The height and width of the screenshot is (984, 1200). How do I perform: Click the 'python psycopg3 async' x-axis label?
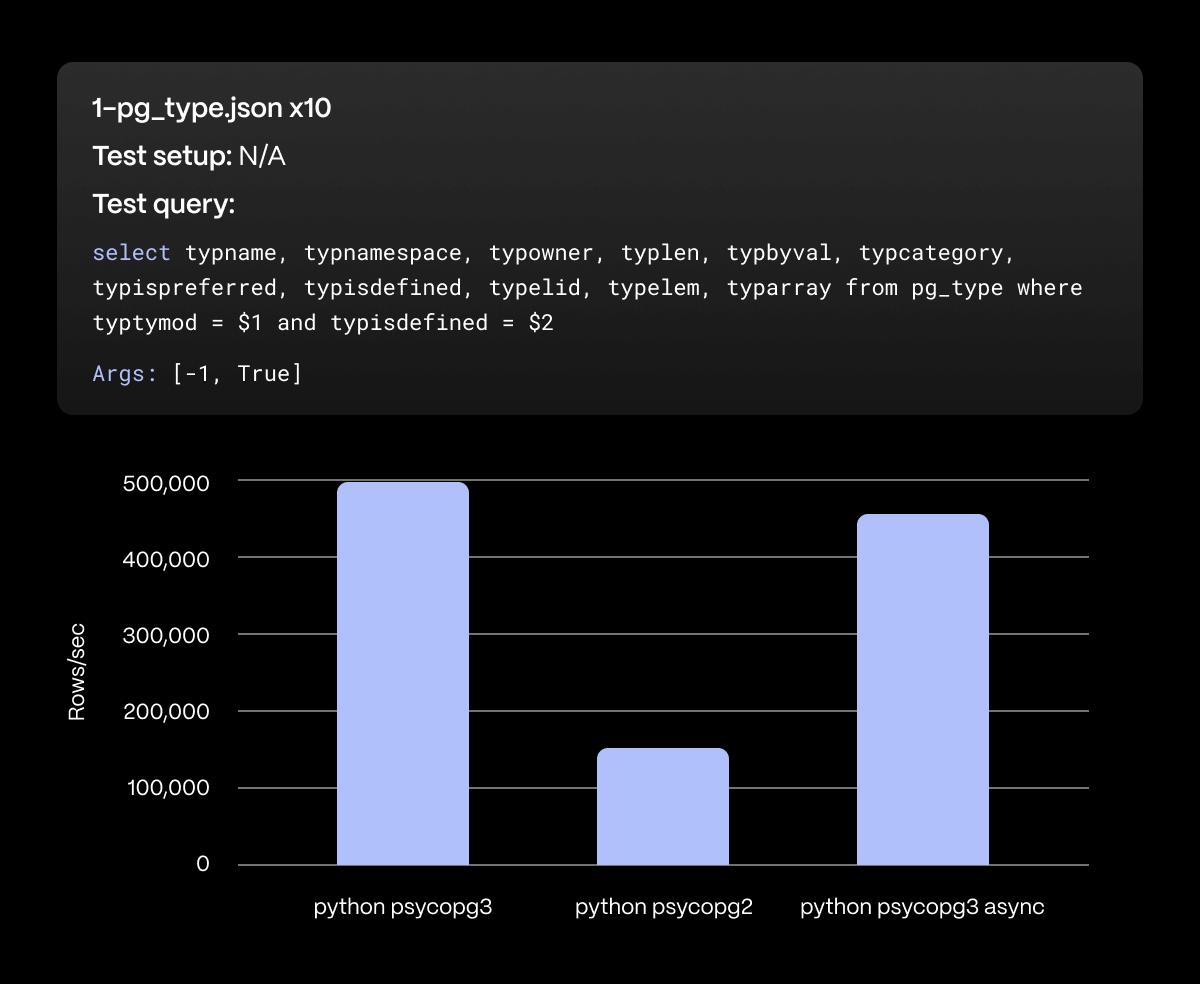(x=923, y=908)
